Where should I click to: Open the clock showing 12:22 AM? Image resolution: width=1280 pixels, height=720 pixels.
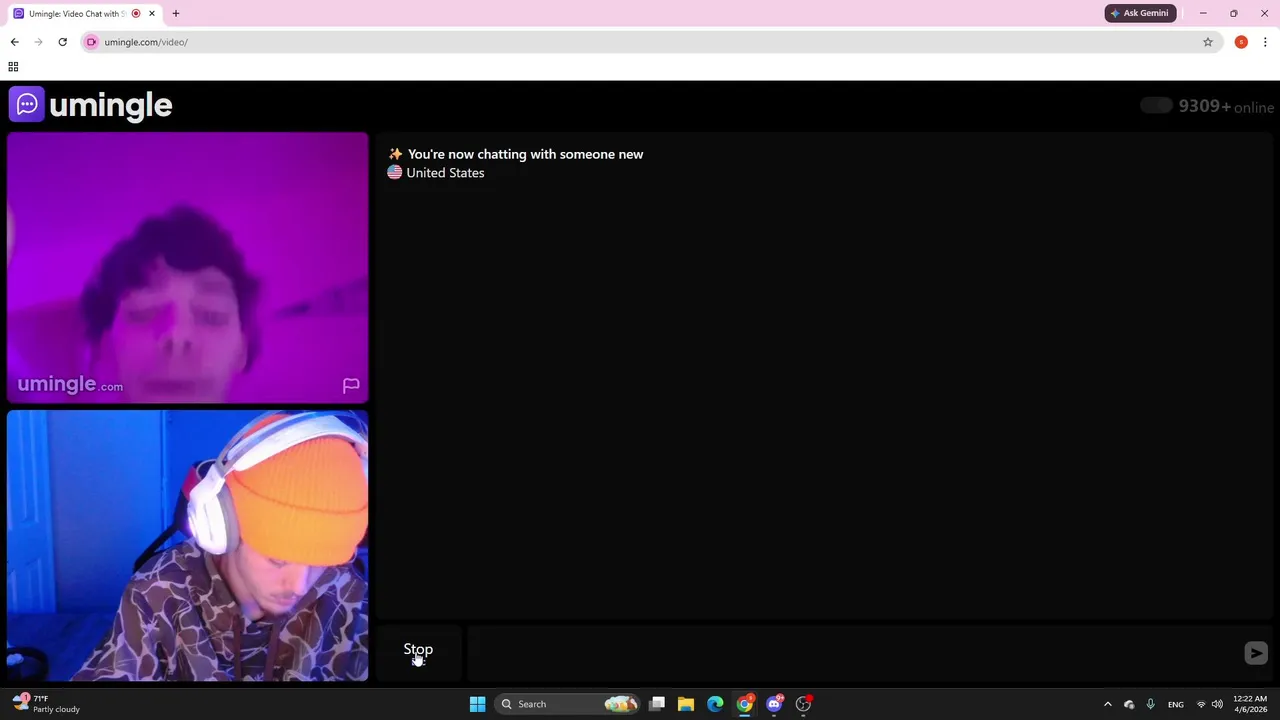click(x=1250, y=704)
